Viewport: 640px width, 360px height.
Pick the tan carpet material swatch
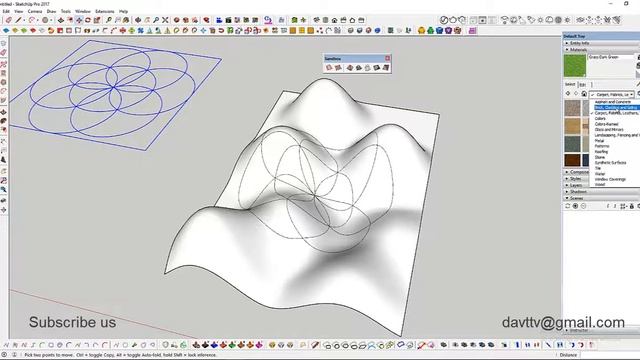click(x=572, y=126)
